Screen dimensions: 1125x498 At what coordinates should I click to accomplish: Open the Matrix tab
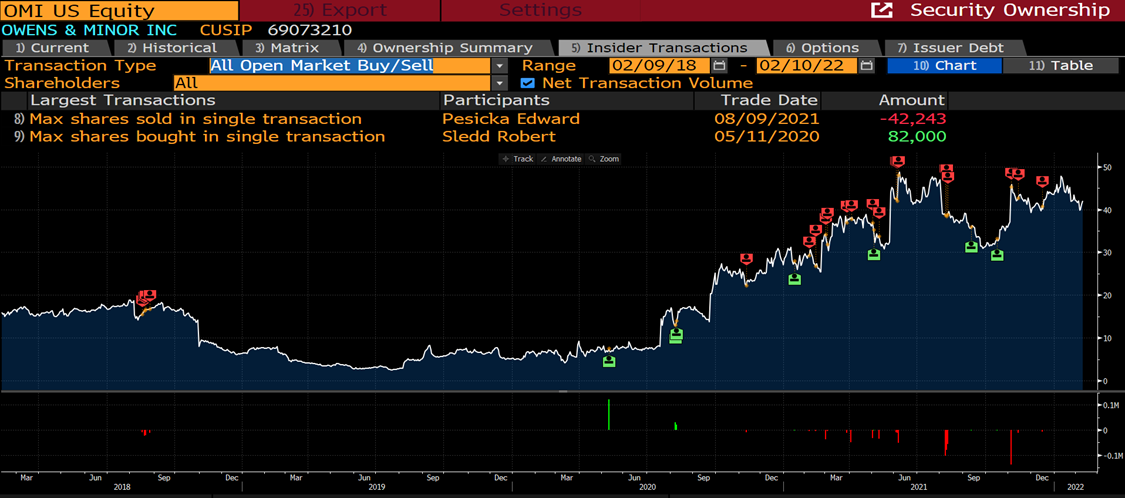tap(289, 48)
